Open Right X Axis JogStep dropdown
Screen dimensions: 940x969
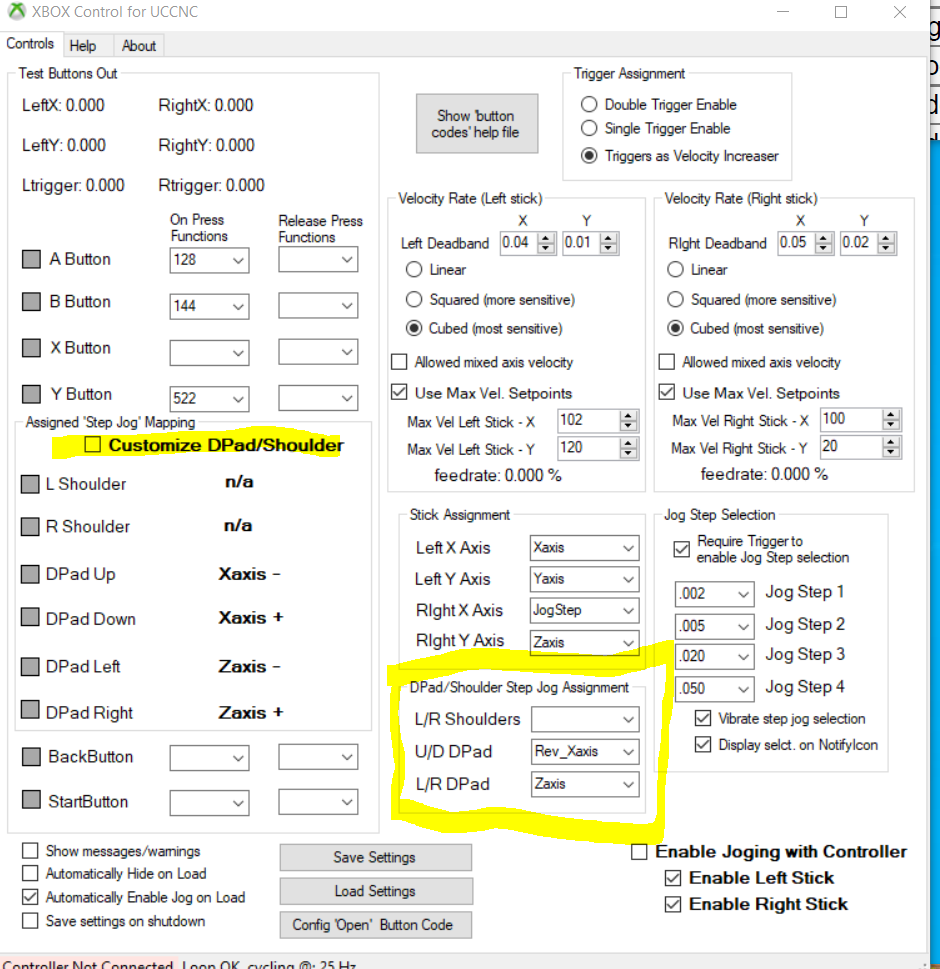pyautogui.click(x=584, y=610)
